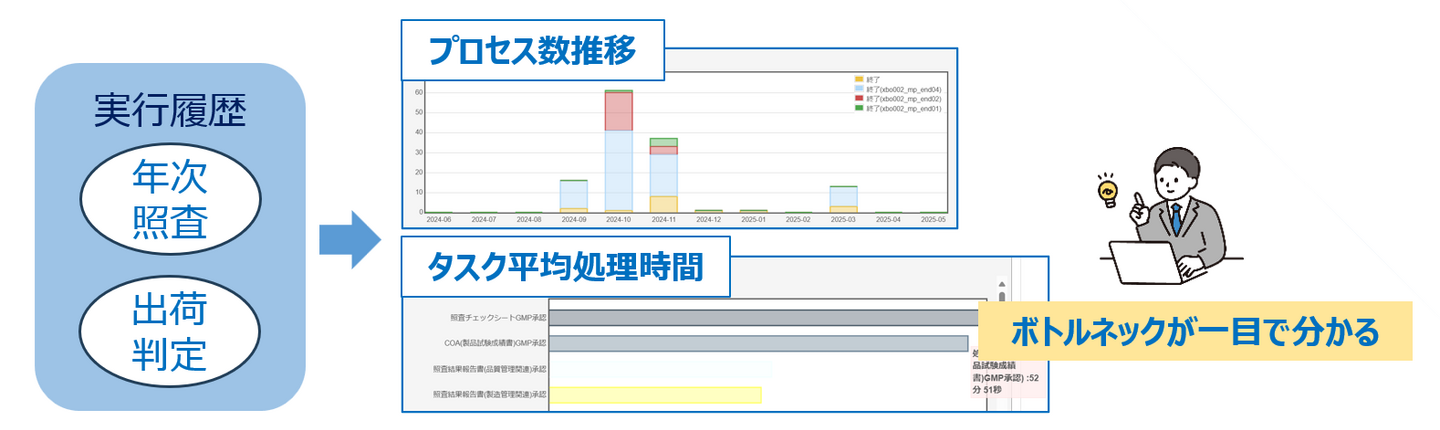
Task: Click the light blue segment of the 2024-10 bar
Action: pyautogui.click(x=618, y=170)
